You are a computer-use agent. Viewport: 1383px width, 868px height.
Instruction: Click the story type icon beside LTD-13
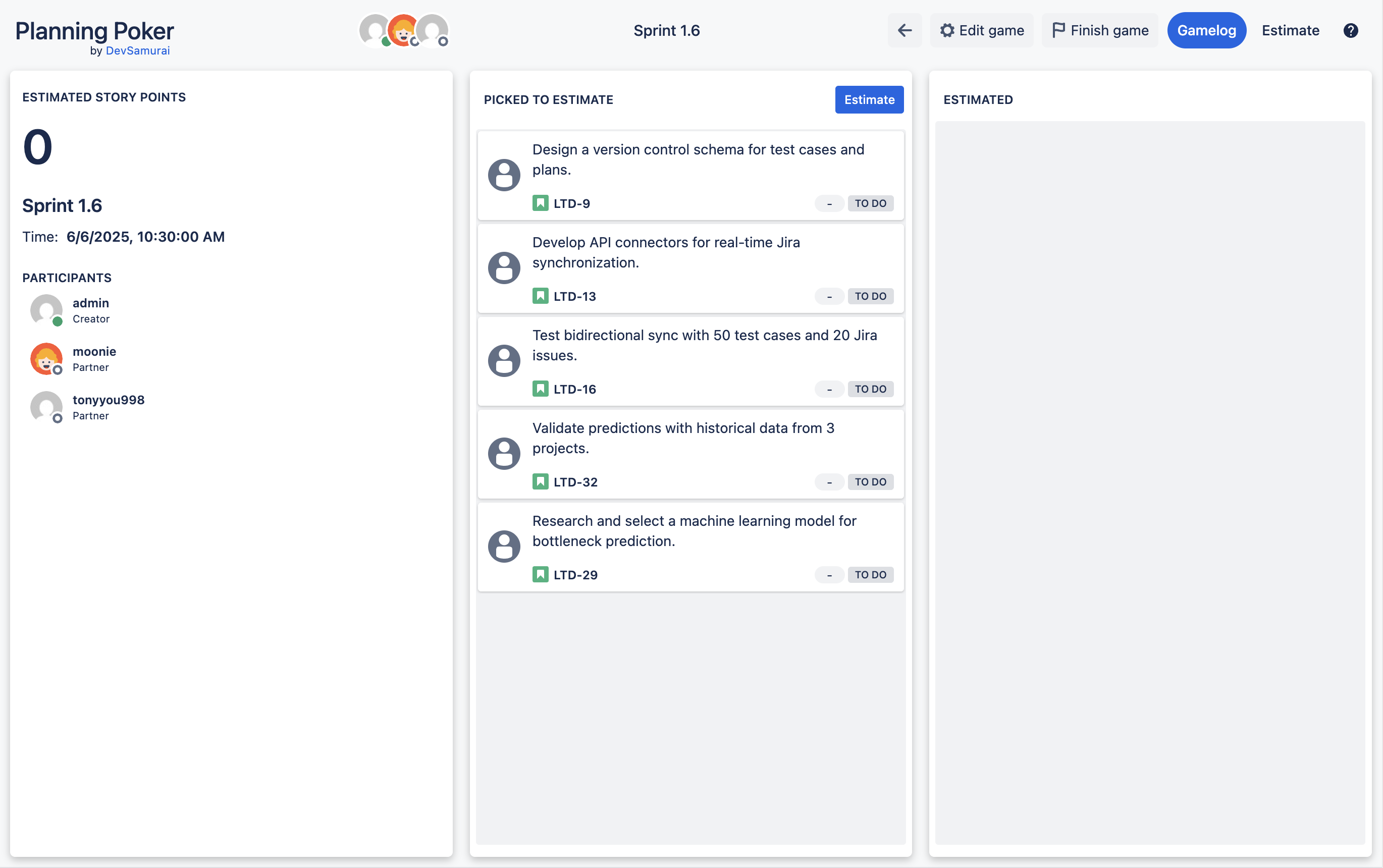(x=540, y=296)
